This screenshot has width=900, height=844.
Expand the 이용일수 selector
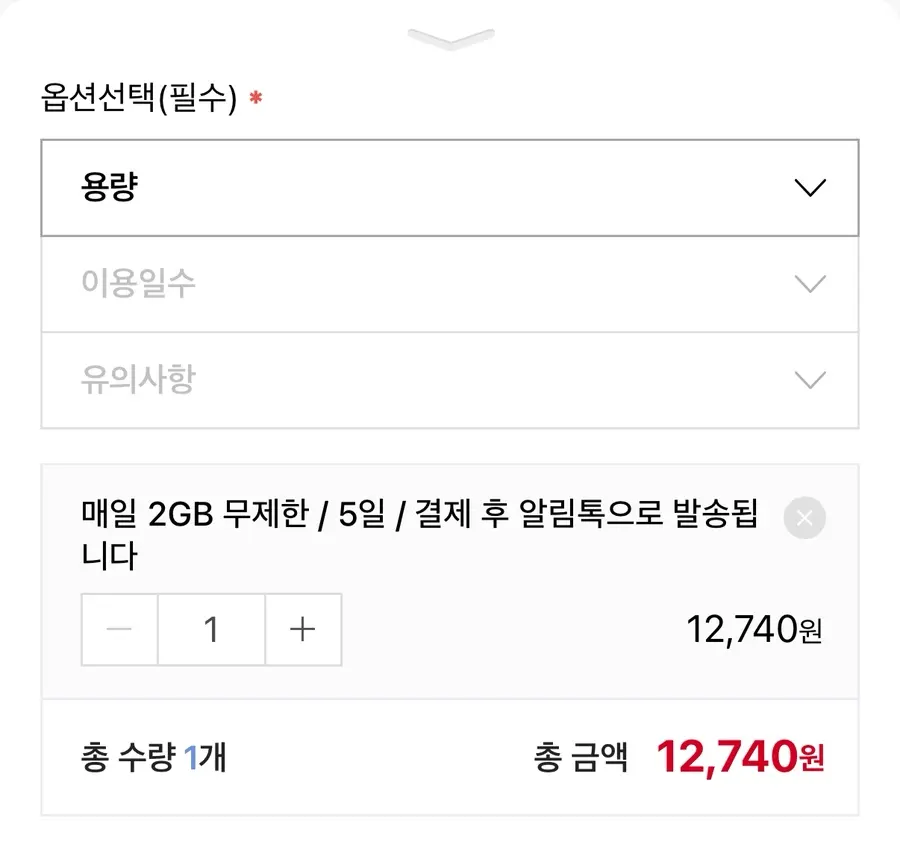(x=450, y=284)
